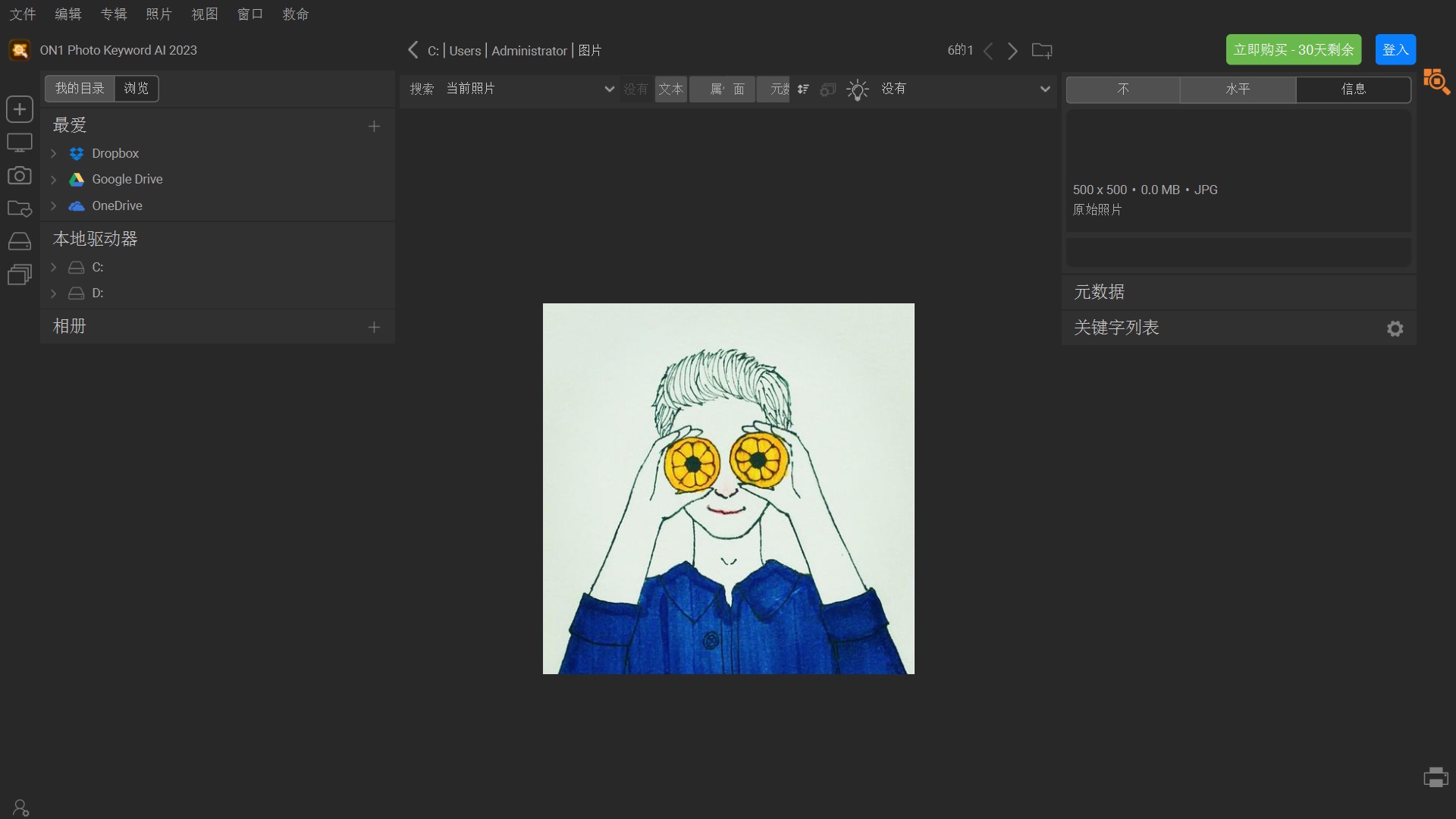This screenshot has height=819, width=1456.
Task: Click the Google Drive icon
Action: coord(77,179)
